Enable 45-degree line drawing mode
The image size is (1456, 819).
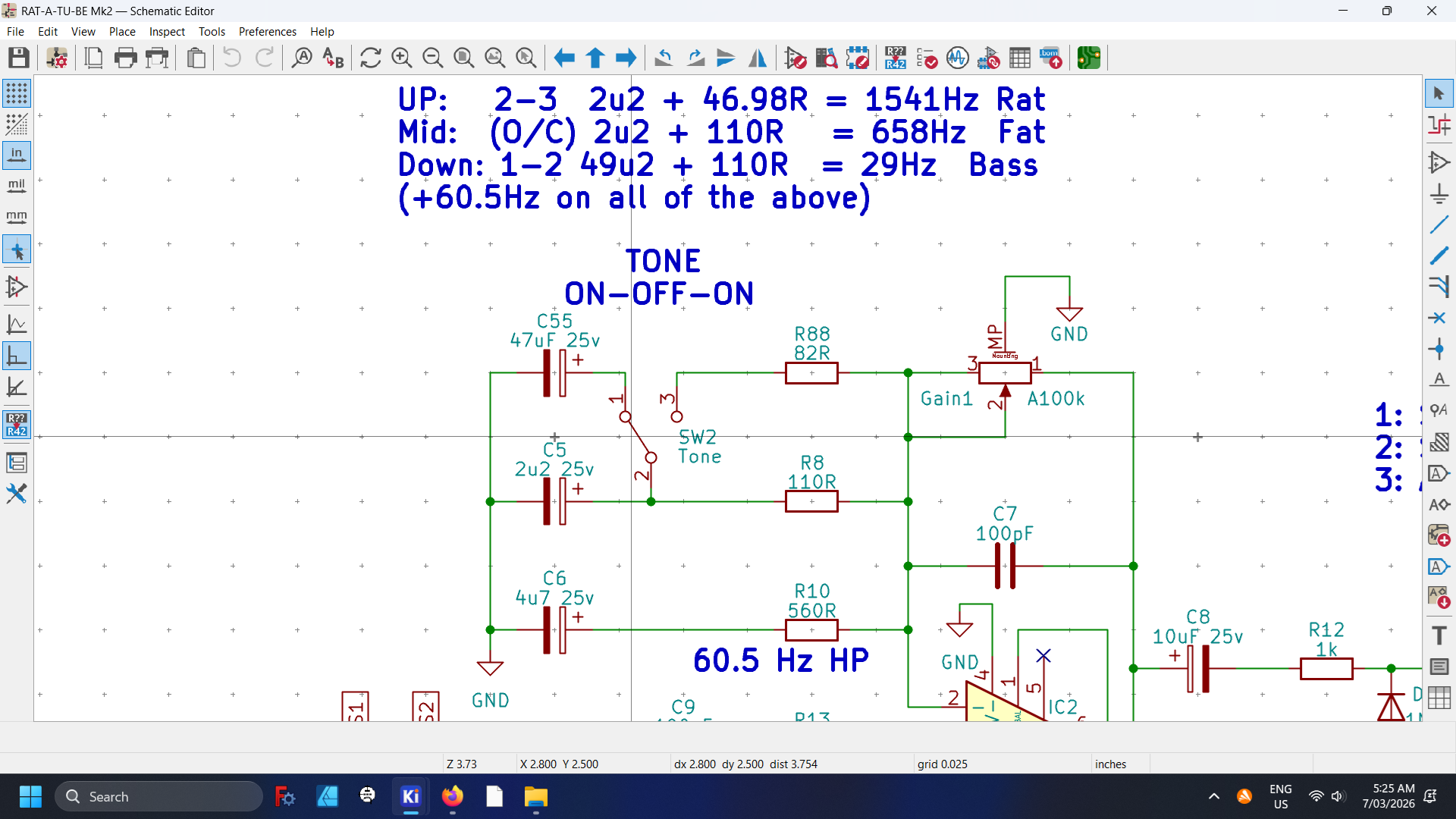click(17, 387)
